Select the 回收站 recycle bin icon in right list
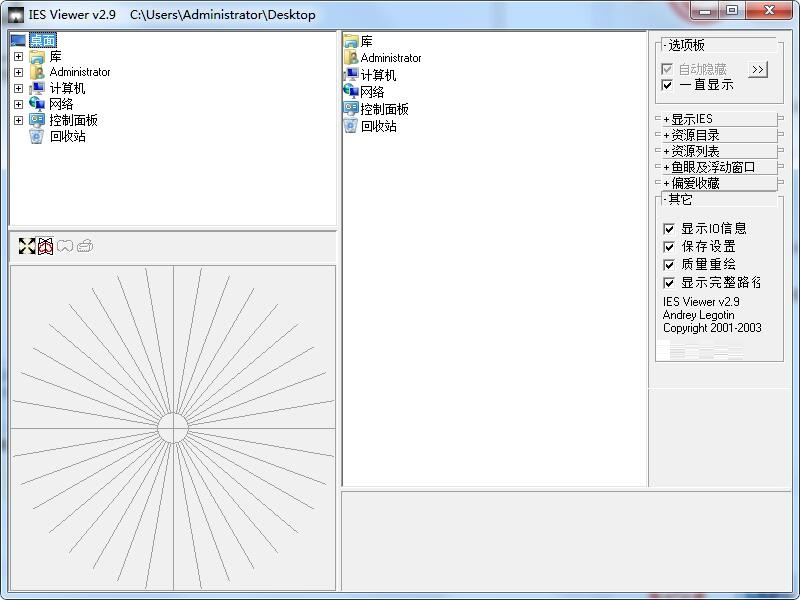This screenshot has width=800, height=600. 351,126
